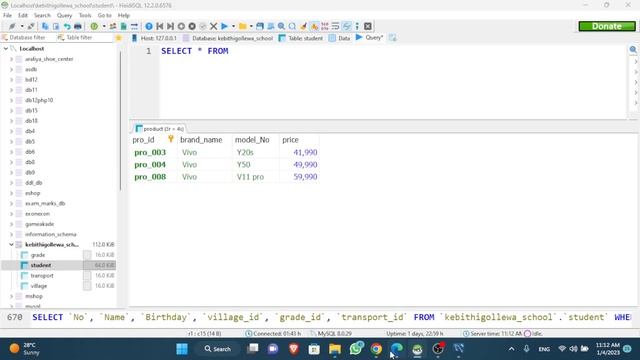The height and width of the screenshot is (360, 640).
Task: Expand the information_schema database node
Action: tap(11, 234)
